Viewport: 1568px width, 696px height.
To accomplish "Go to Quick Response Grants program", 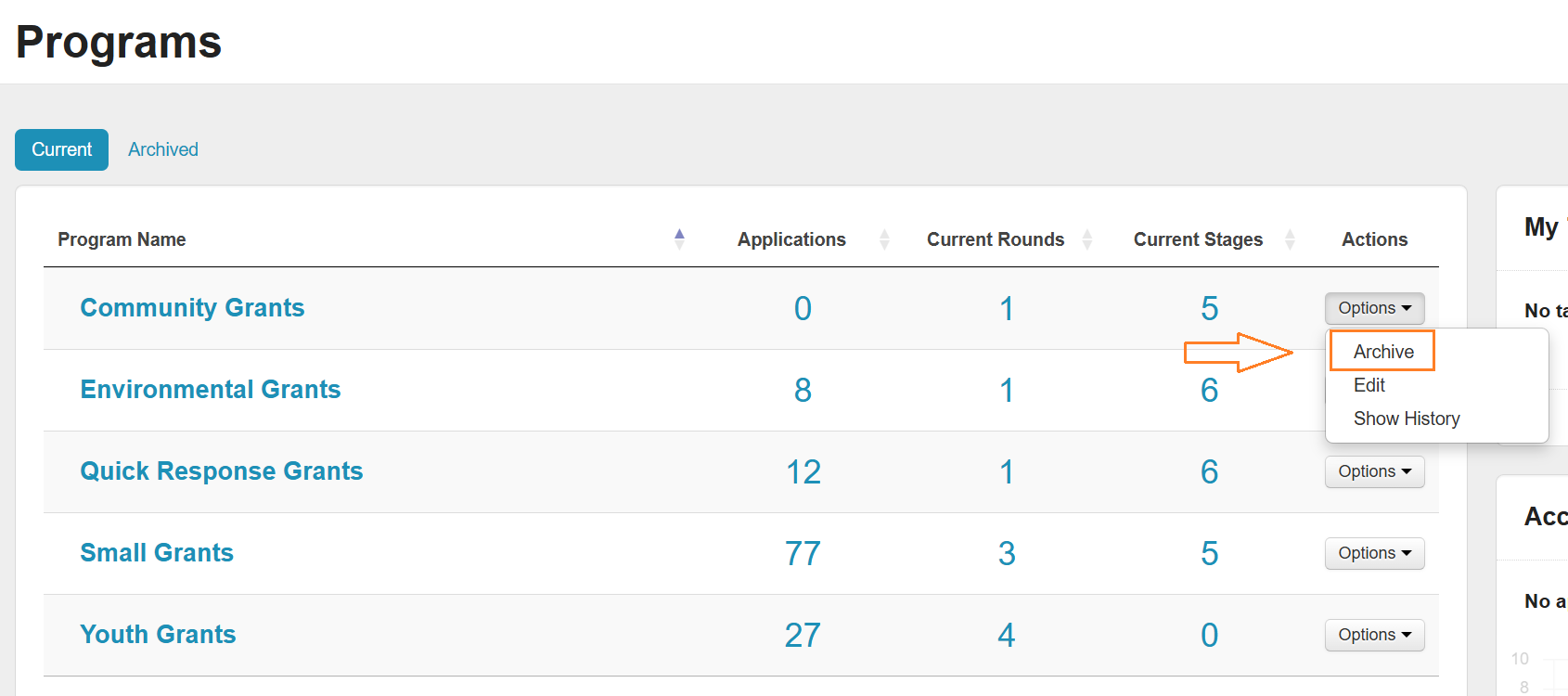I will 222,471.
